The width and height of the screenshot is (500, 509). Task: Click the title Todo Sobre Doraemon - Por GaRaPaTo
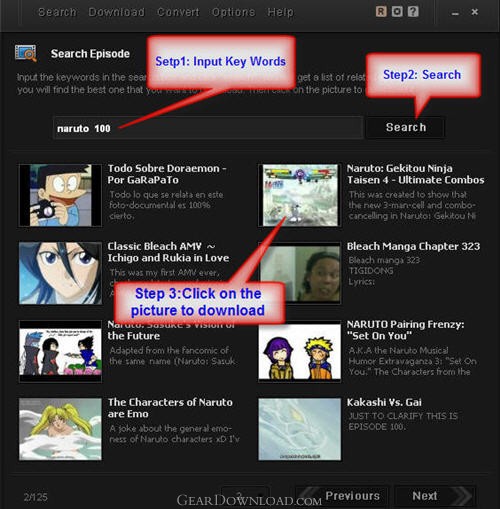167,174
